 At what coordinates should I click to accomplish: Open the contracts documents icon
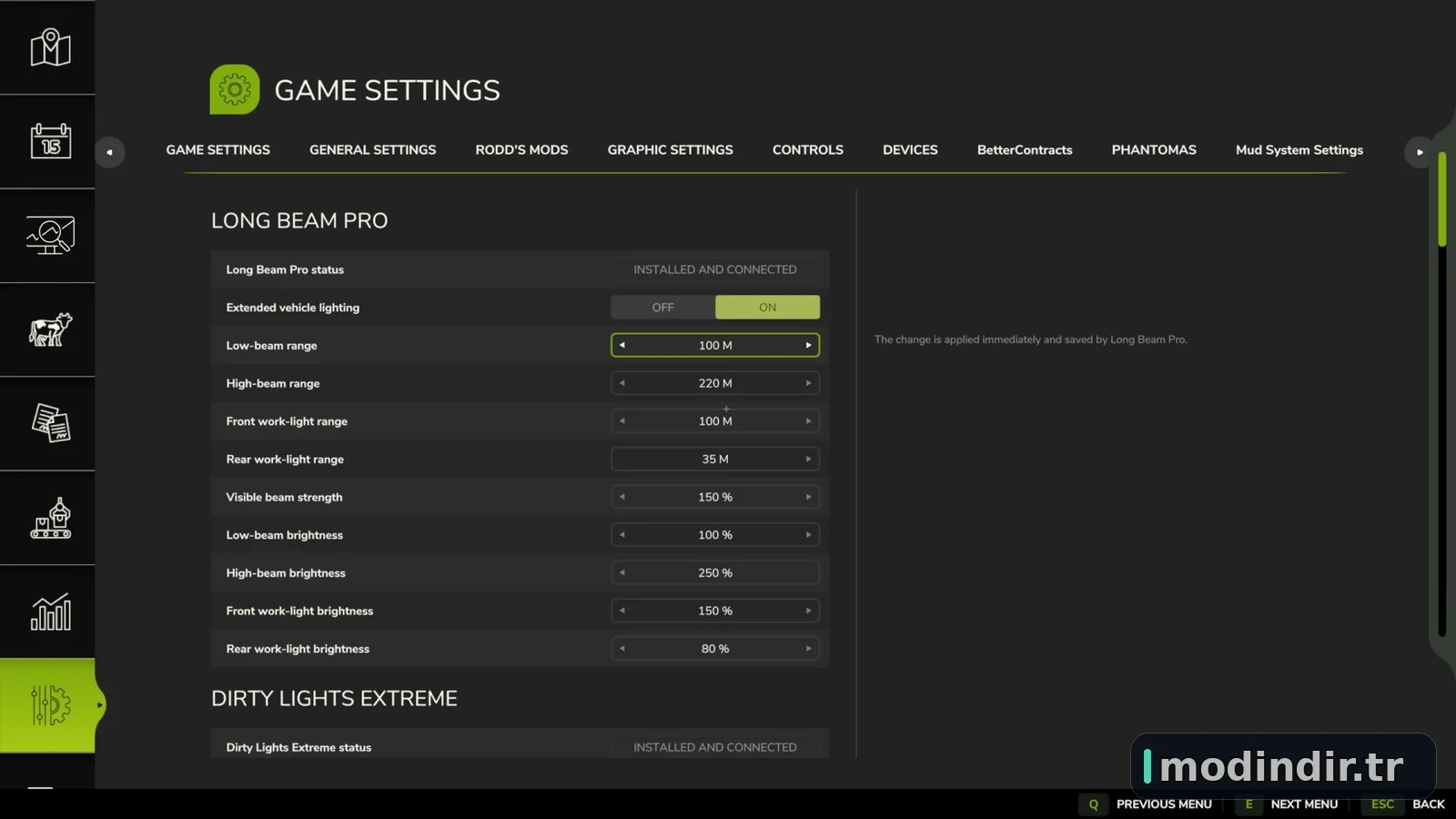tap(50, 423)
